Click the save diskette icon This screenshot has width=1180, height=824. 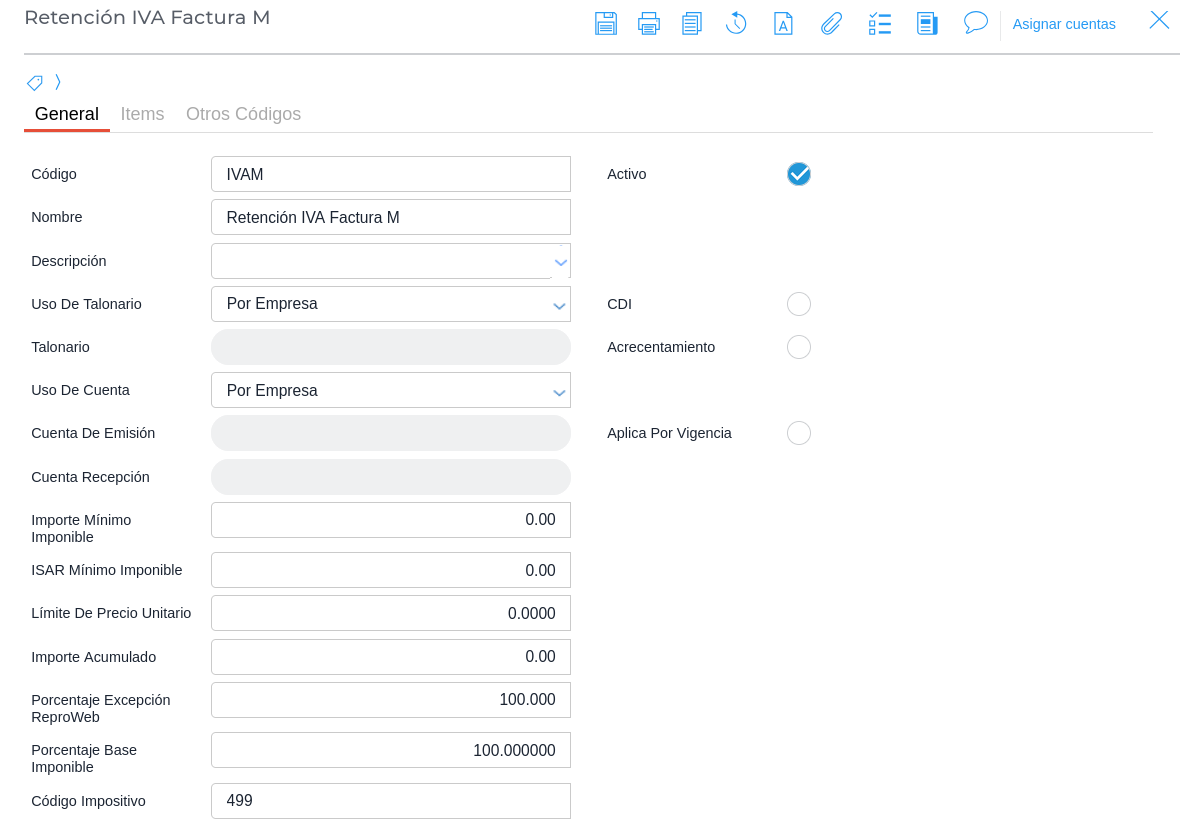pyautogui.click(x=605, y=23)
